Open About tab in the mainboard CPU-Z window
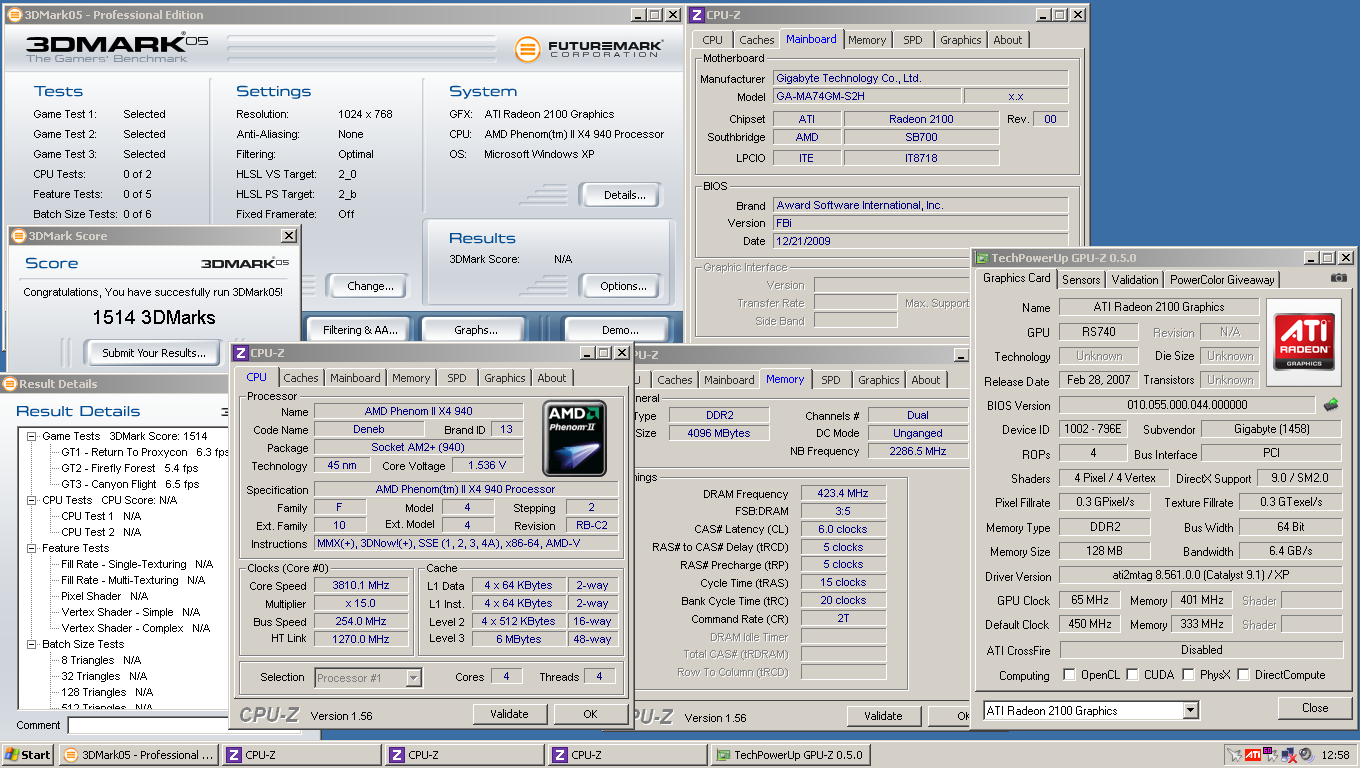 [x=1008, y=40]
